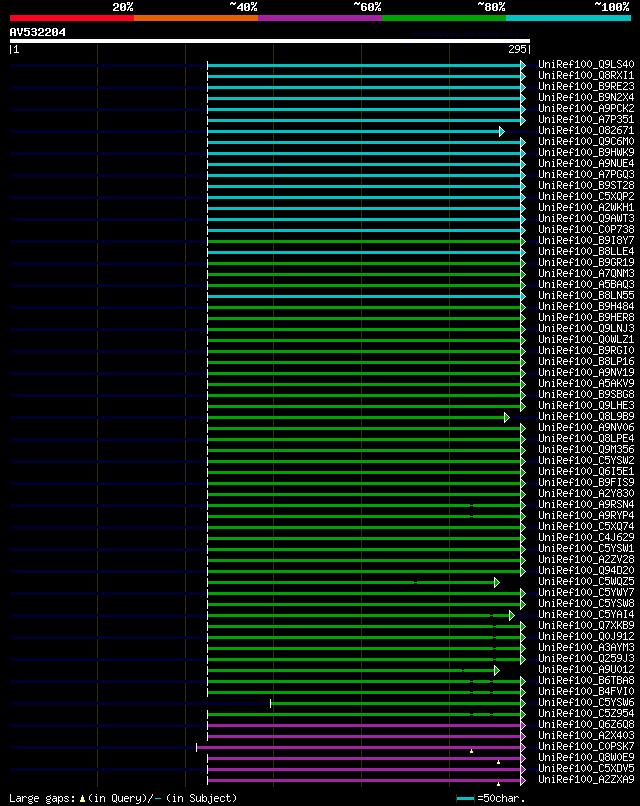This screenshot has height=806, width=640.
Task: Click the green alignment bar for UniRef100_C5YSW6
Action: tap(395, 703)
